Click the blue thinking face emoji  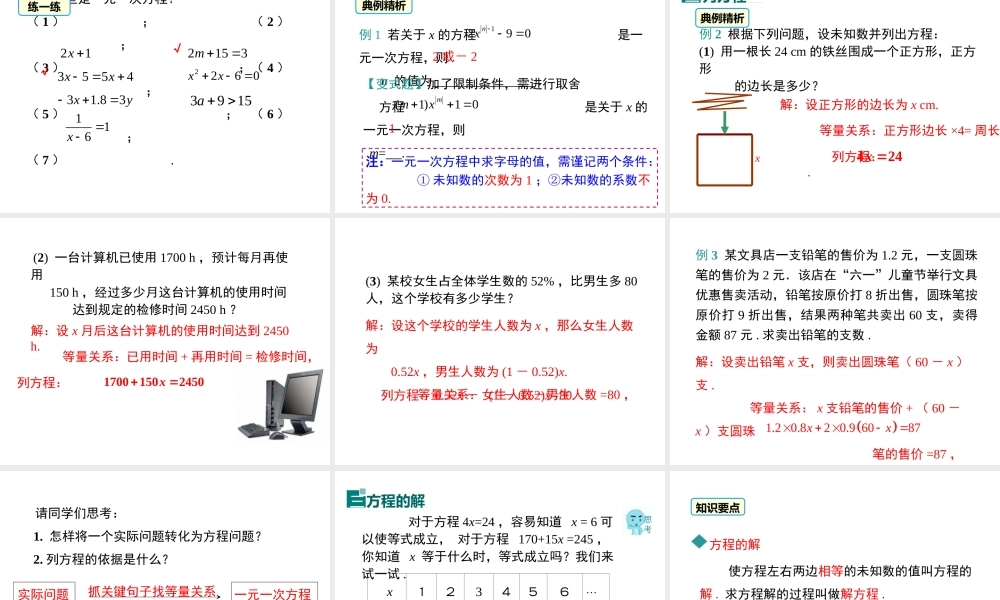pyautogui.click(x=636, y=522)
